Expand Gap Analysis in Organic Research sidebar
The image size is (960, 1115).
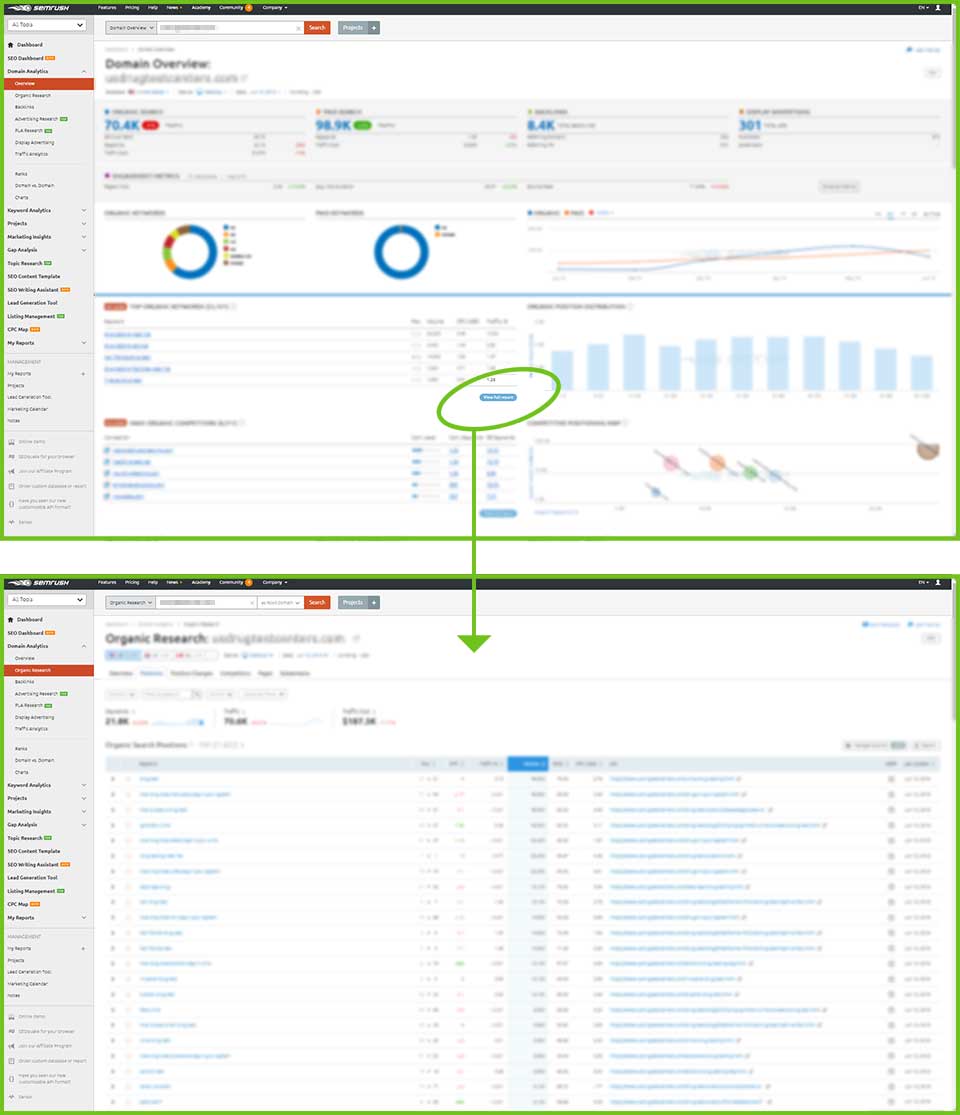click(x=84, y=825)
